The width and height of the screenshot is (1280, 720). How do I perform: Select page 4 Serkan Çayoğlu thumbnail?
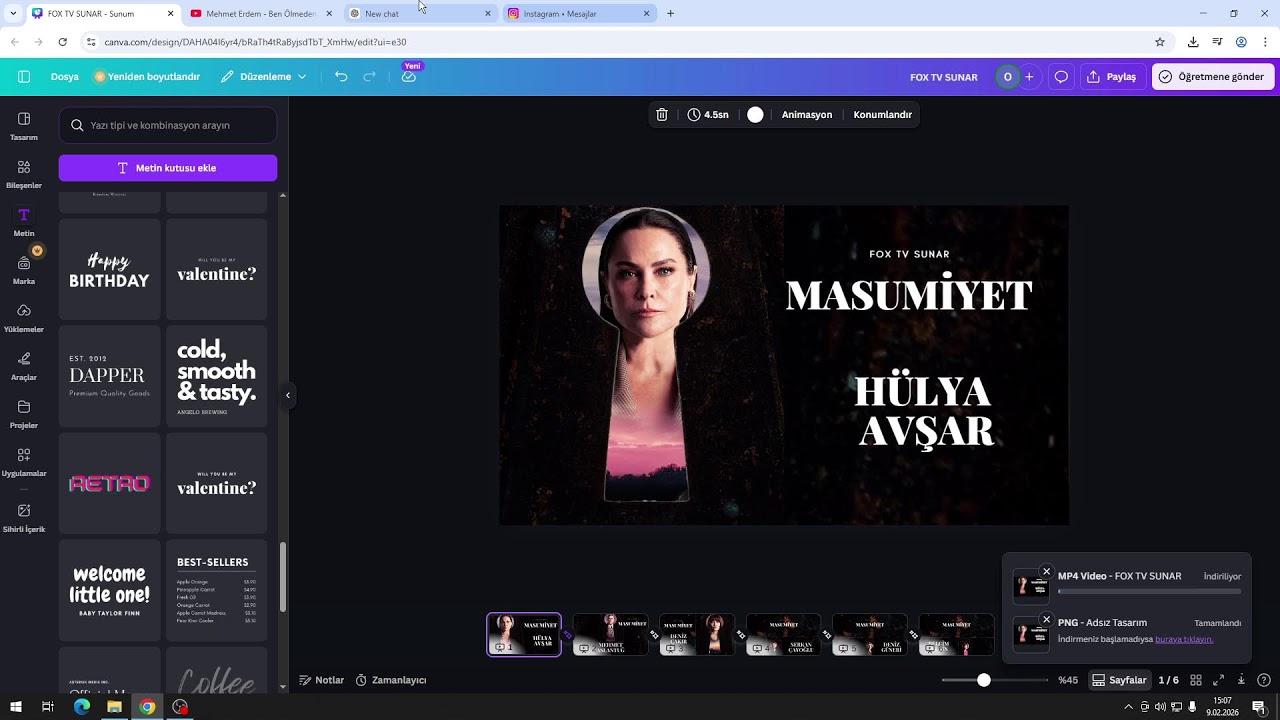click(x=783, y=634)
